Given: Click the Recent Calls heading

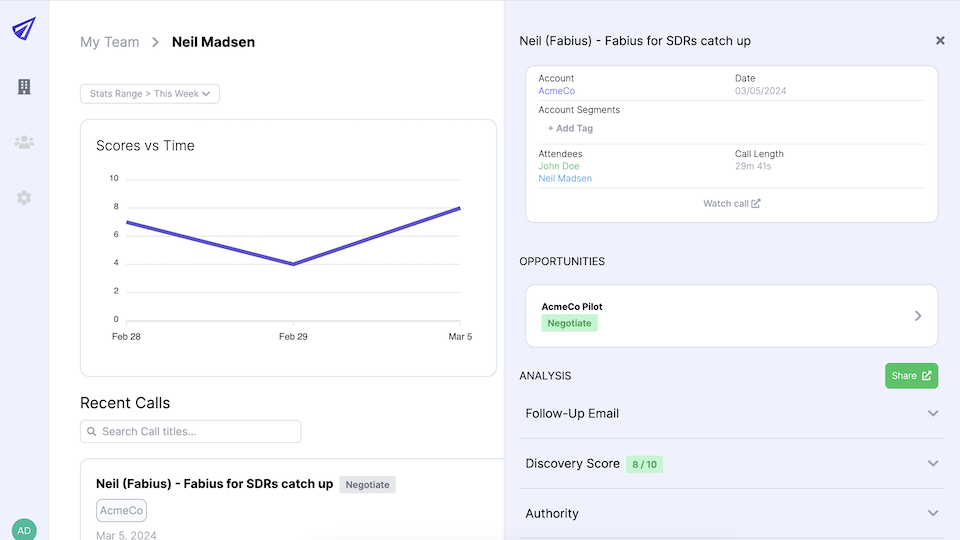Looking at the screenshot, I should (125, 403).
